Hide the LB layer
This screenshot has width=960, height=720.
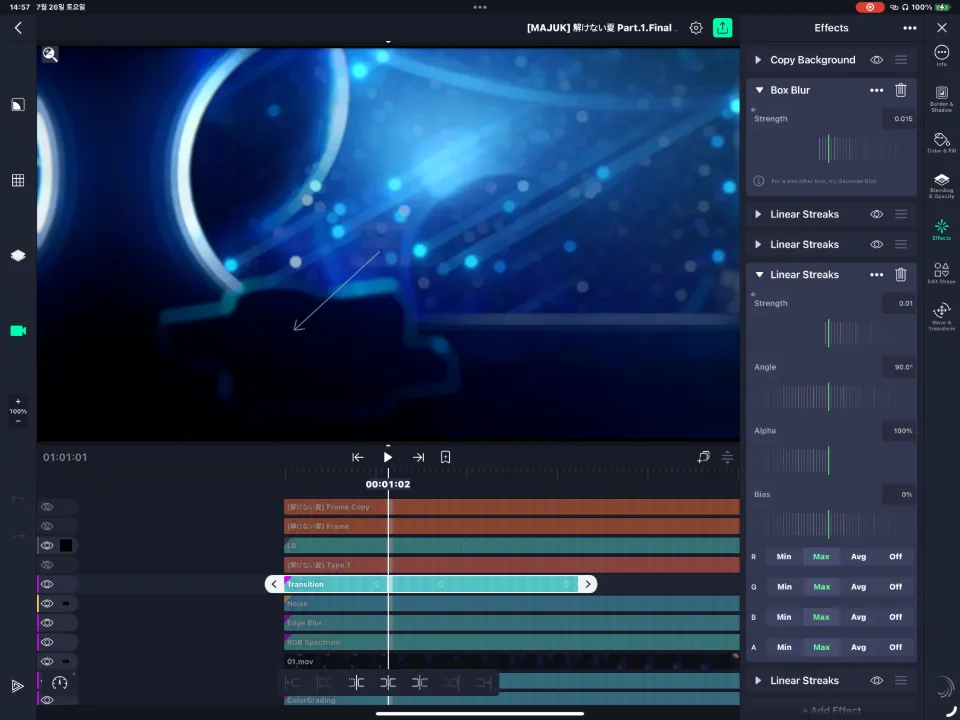pos(47,546)
